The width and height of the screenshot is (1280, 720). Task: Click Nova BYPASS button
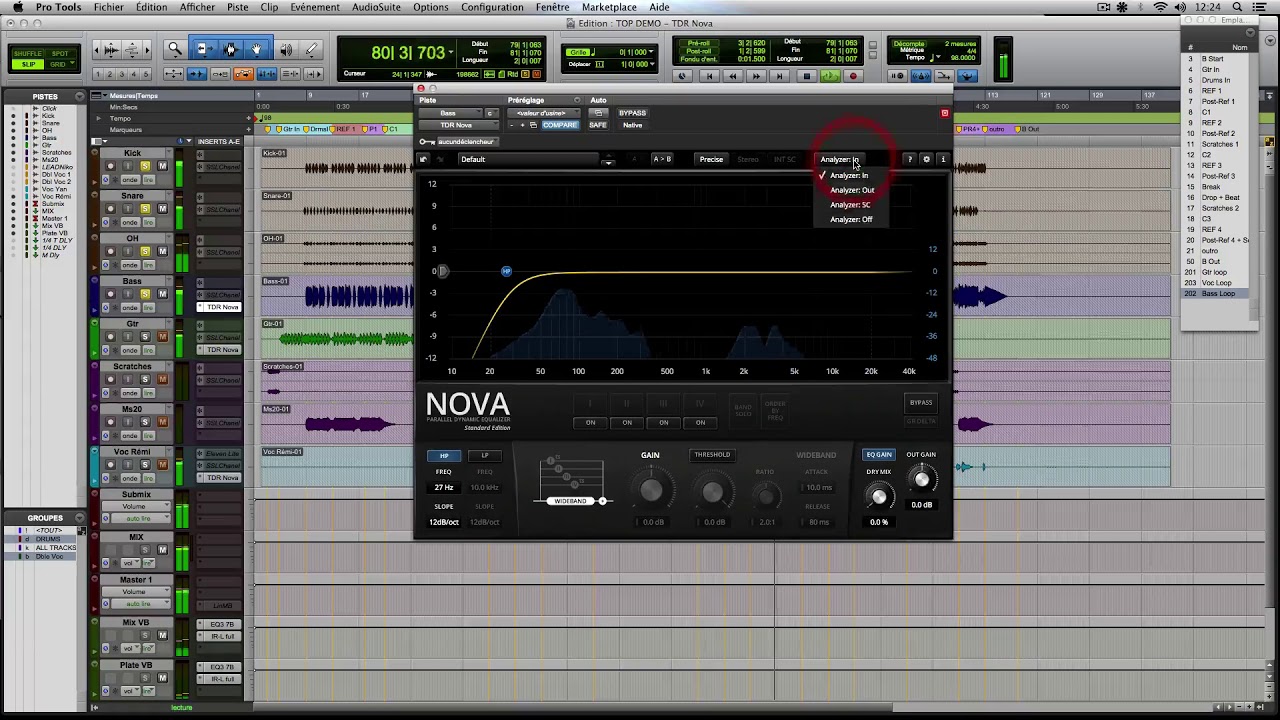(x=920, y=403)
